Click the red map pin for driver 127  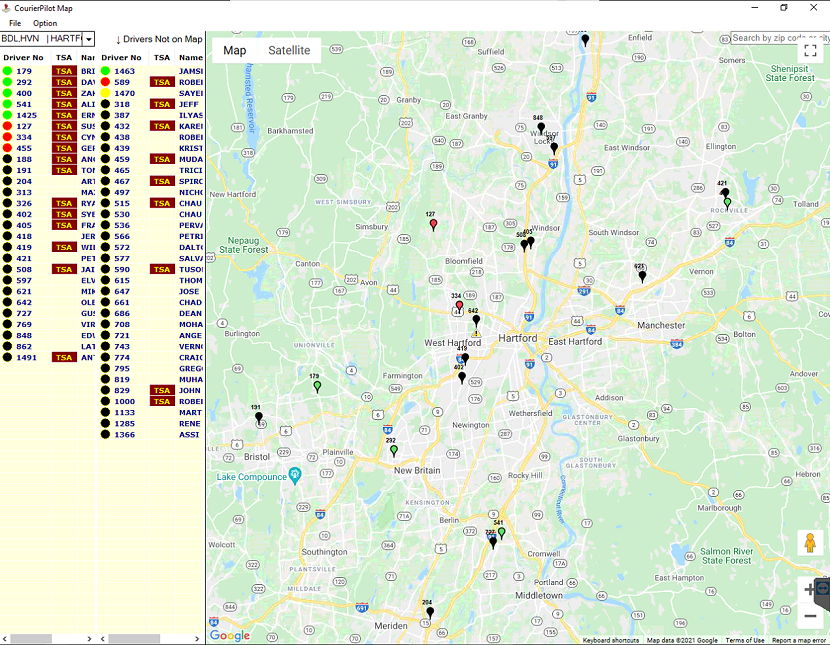[x=433, y=224]
